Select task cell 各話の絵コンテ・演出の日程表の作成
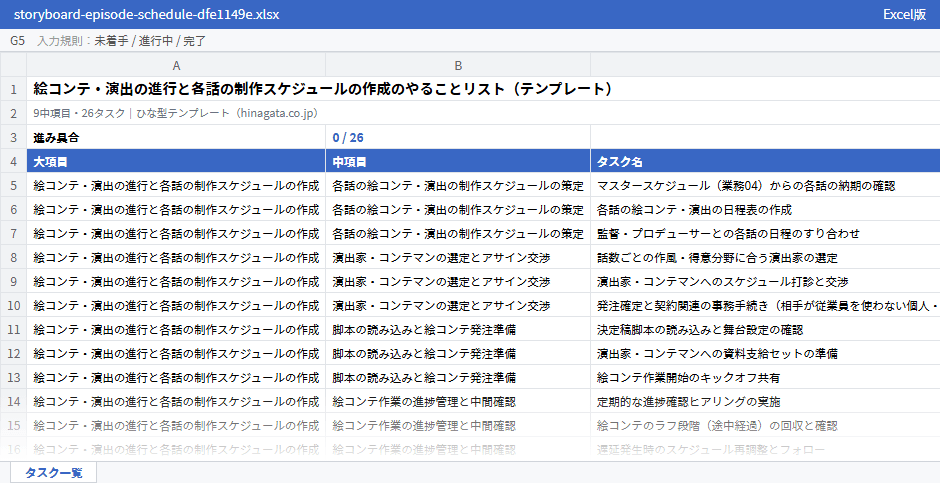The width and height of the screenshot is (940, 483). (766, 210)
